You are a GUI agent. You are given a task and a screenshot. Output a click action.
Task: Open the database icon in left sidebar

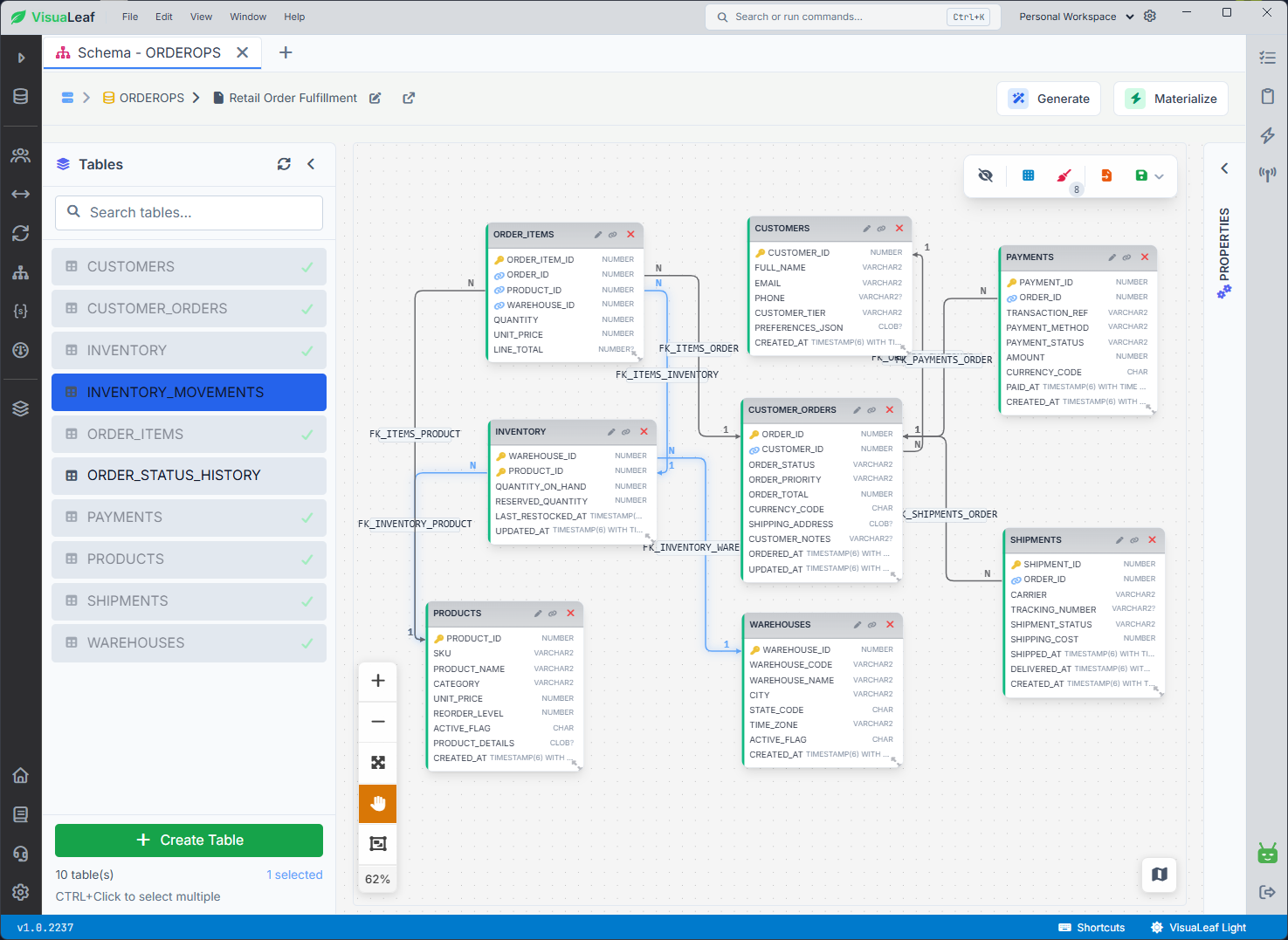pyautogui.click(x=21, y=97)
